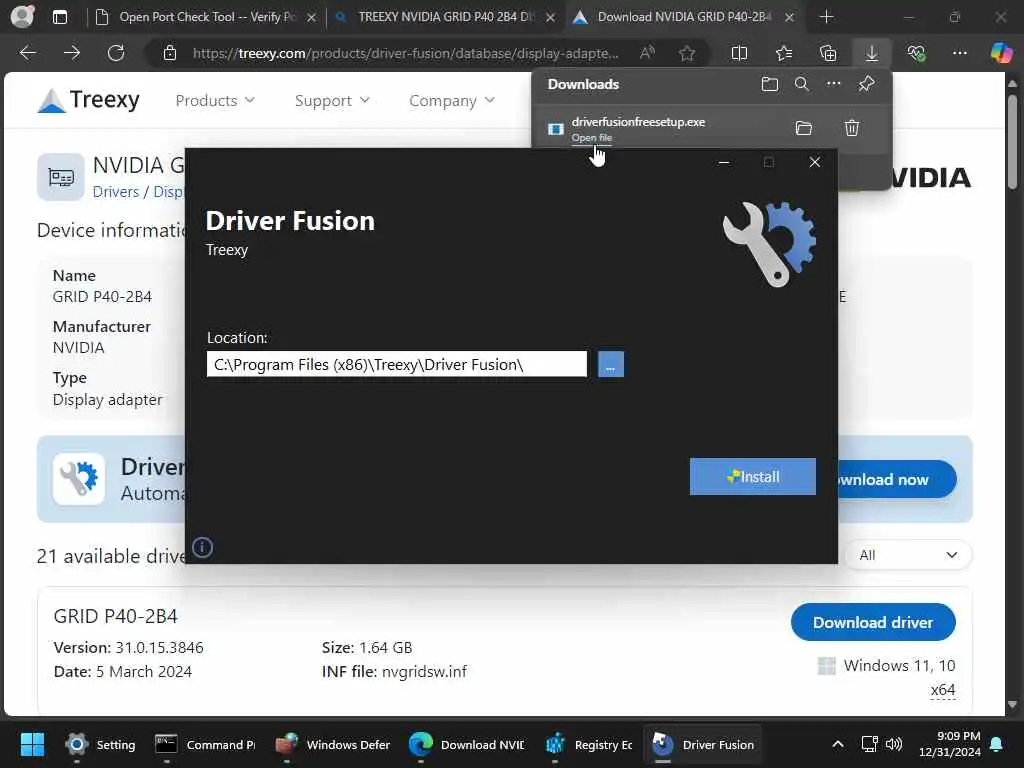This screenshot has width=1024, height=768.
Task: Add this page to favorites
Action: pyautogui.click(x=687, y=53)
